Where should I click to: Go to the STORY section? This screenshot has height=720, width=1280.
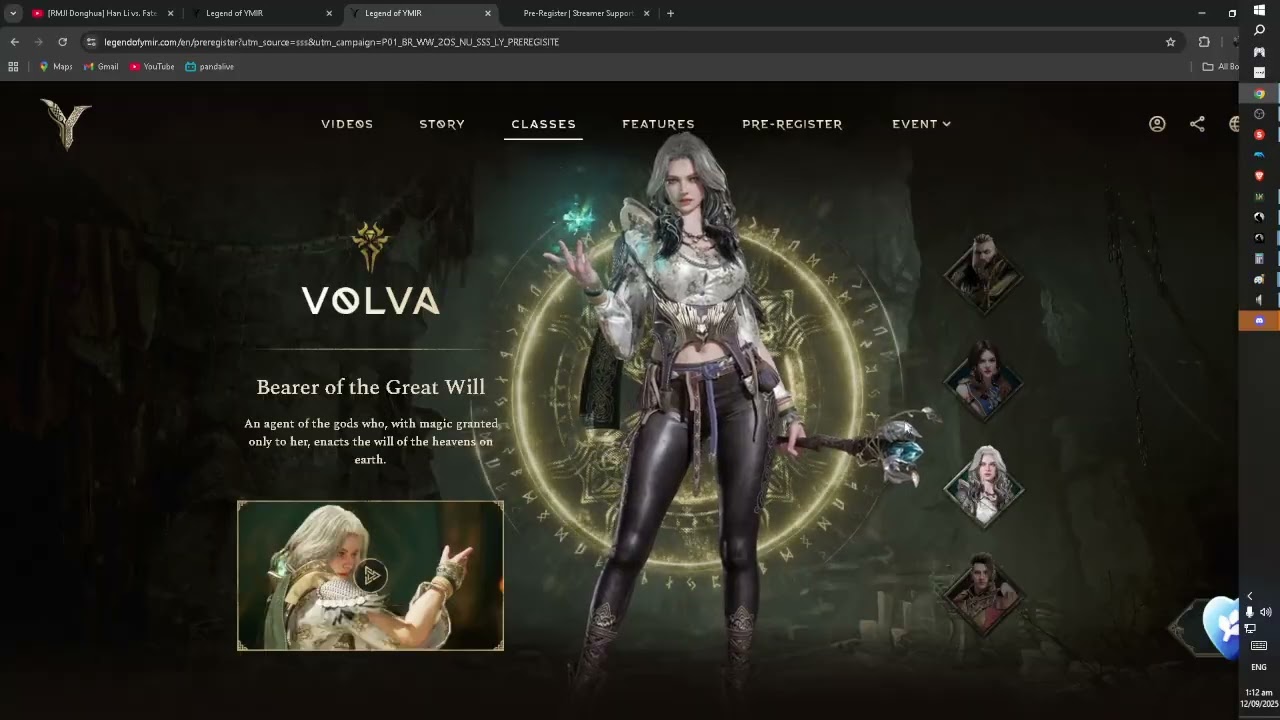[x=442, y=124]
